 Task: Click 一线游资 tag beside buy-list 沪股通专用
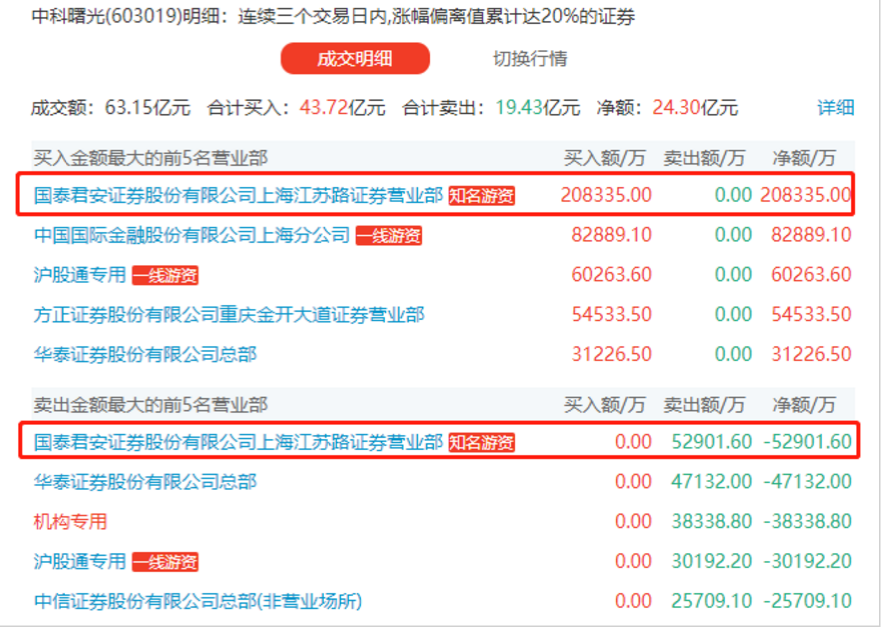pos(165,275)
